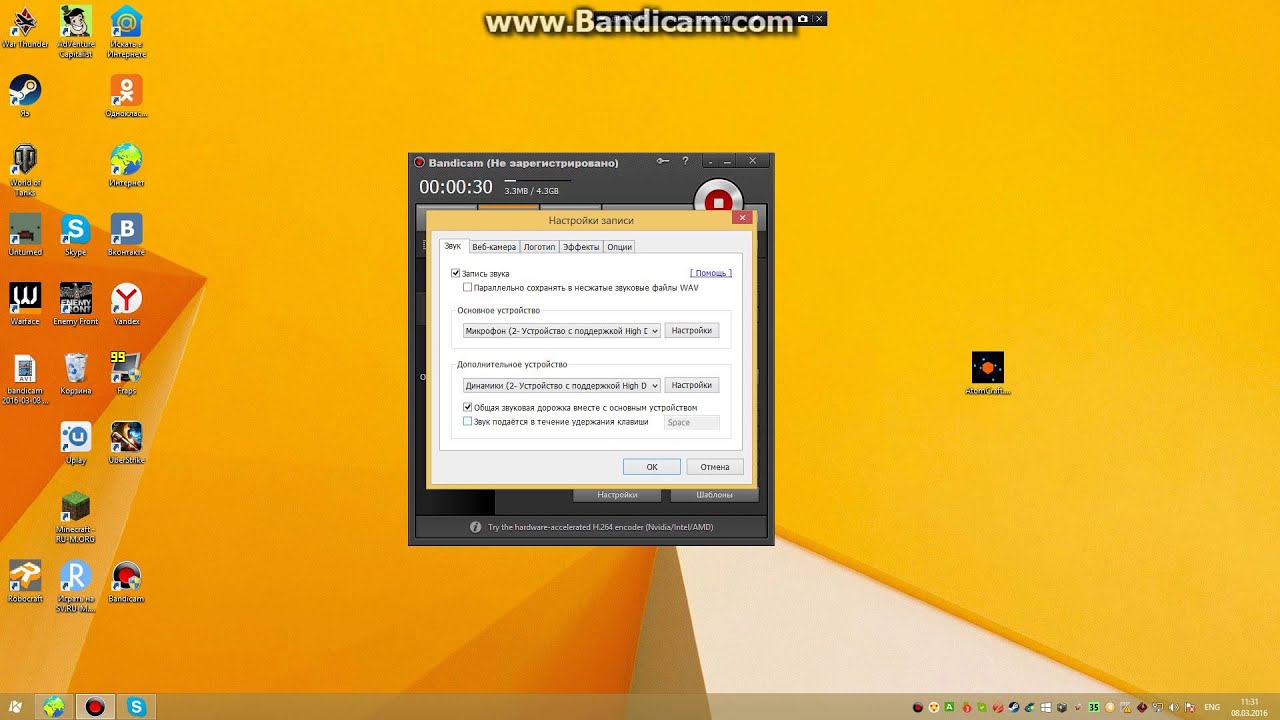
Task: Click Настройки button for the primary device
Action: [692, 331]
